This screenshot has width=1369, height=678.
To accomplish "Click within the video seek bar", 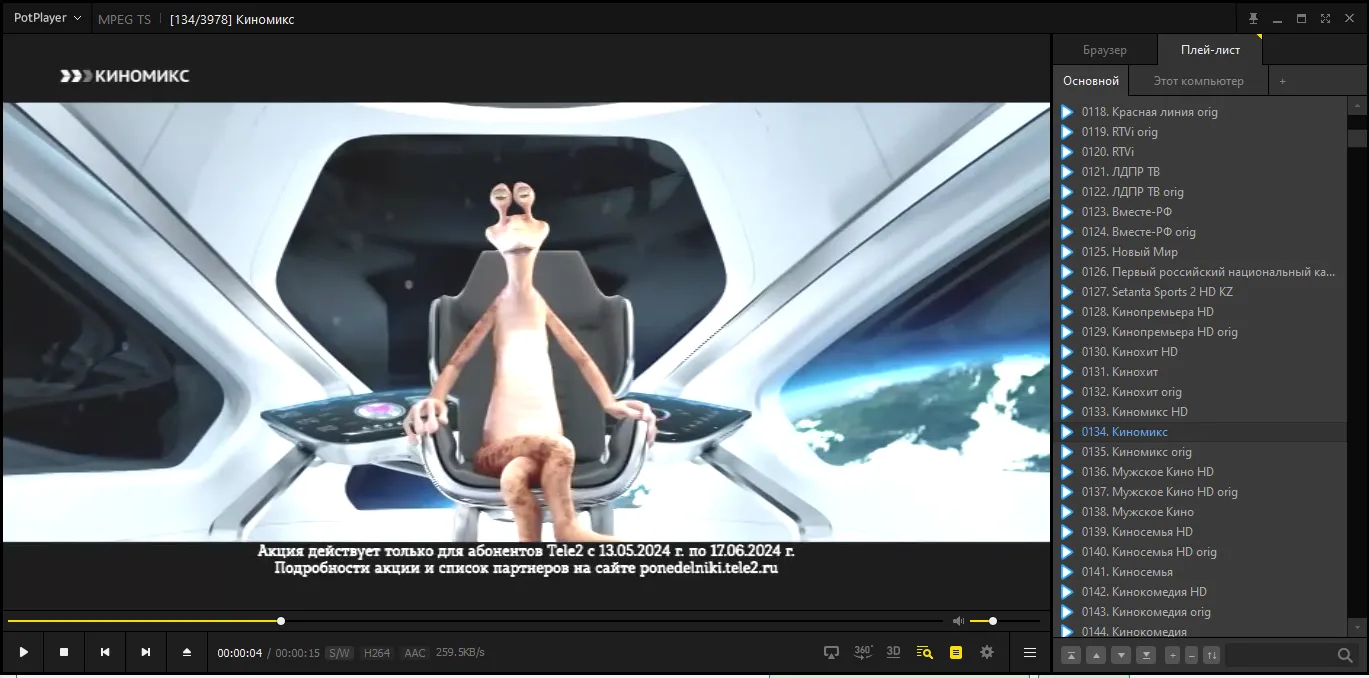I will [x=475, y=621].
